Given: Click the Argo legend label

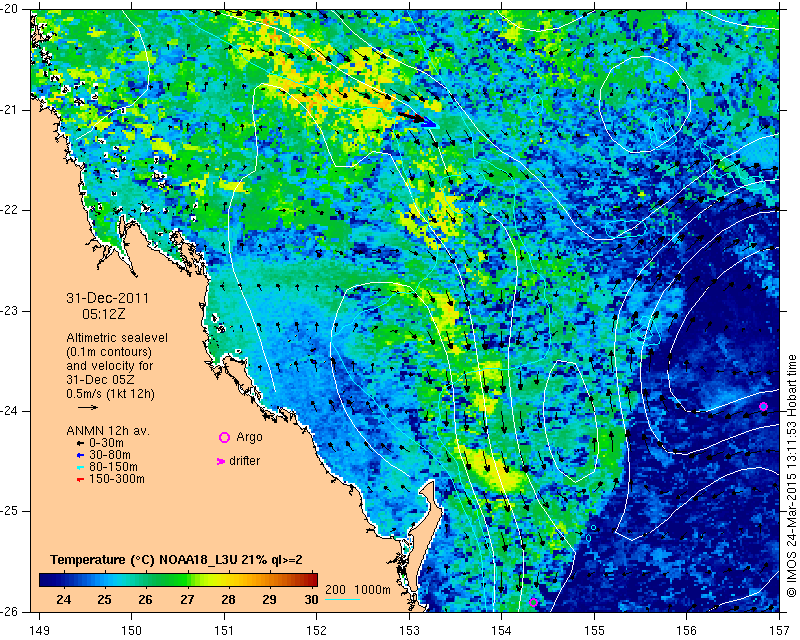Looking at the screenshot, I should click(x=249, y=437).
